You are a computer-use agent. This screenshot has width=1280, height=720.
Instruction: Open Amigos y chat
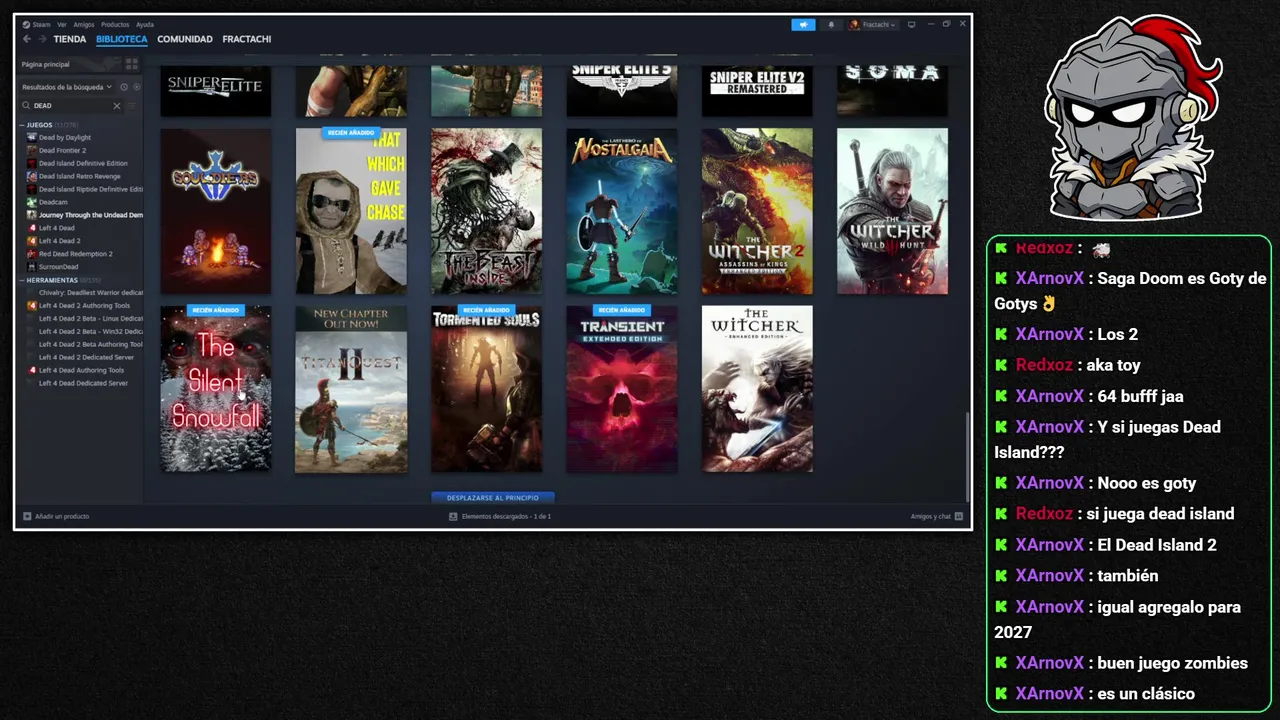point(936,516)
